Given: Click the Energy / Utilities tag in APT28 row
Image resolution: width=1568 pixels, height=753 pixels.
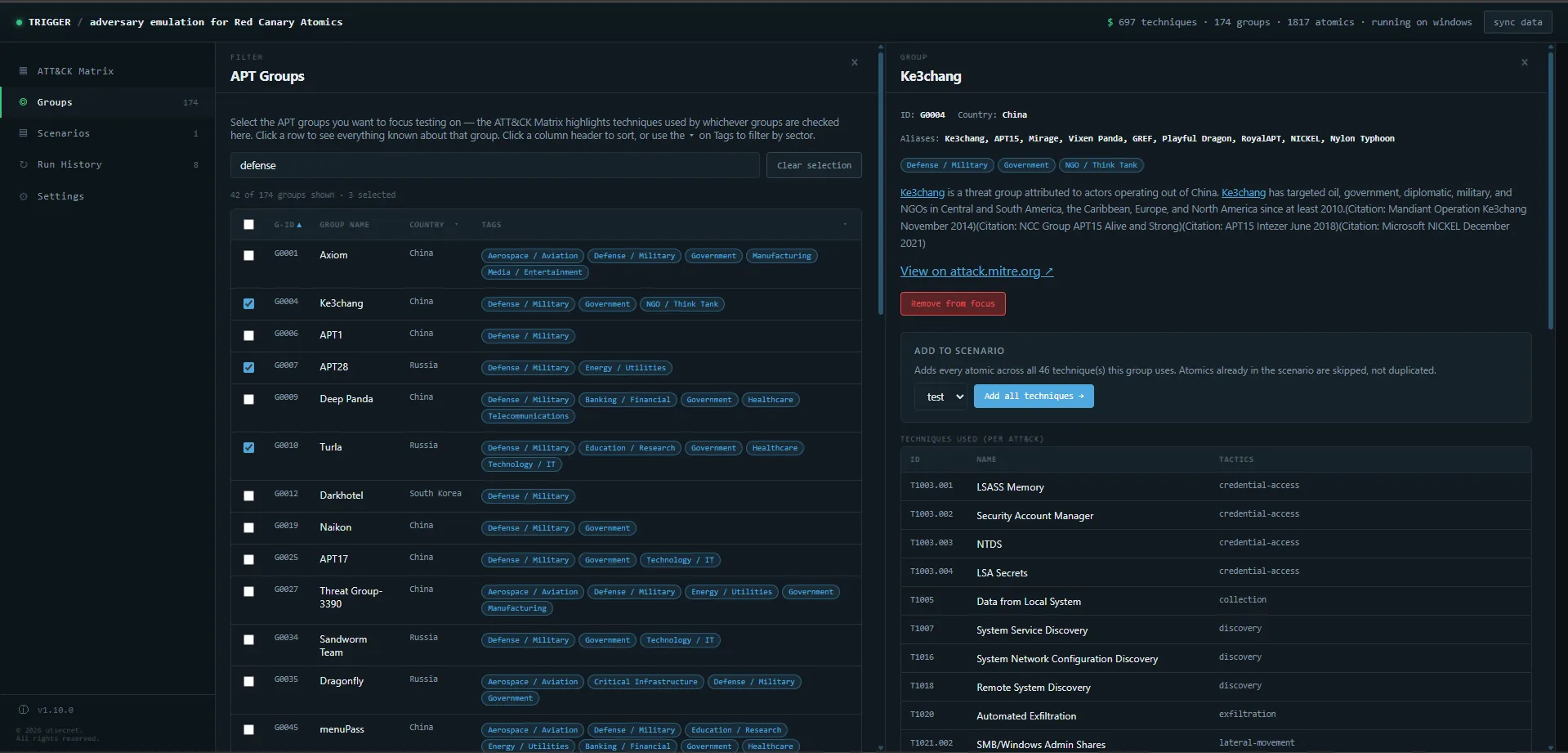Looking at the screenshot, I should coord(625,368).
